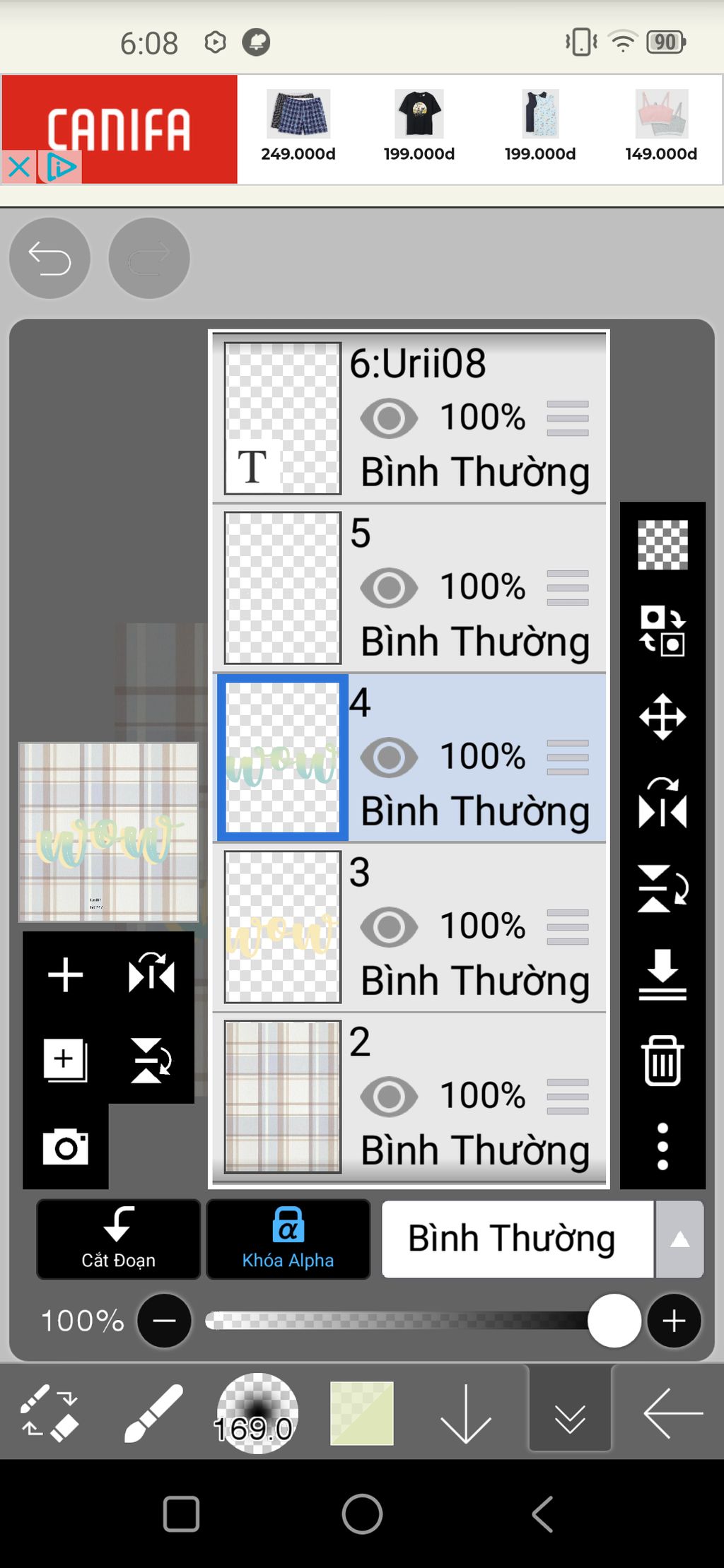Collapse the panel with the double-chevron button
Screen dimensions: 724x1568
570,1414
